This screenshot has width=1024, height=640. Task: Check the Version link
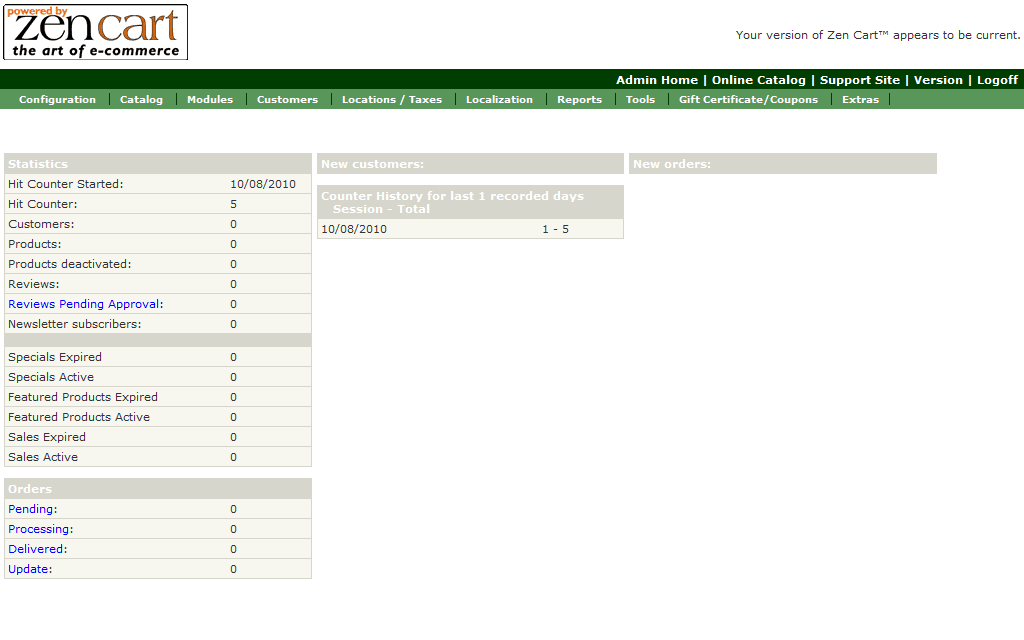938,80
